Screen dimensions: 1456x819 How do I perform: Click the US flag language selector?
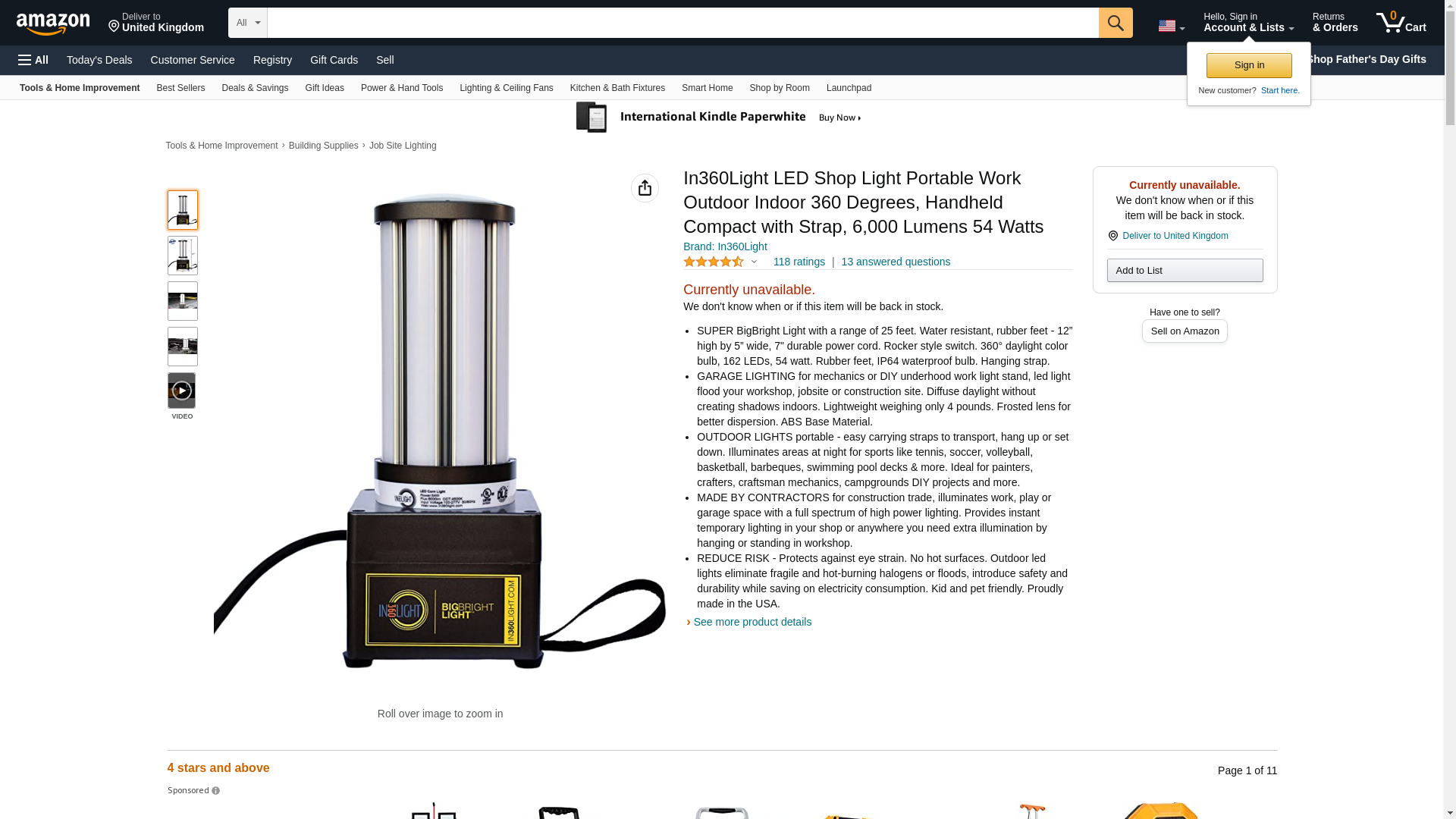pos(1171,26)
